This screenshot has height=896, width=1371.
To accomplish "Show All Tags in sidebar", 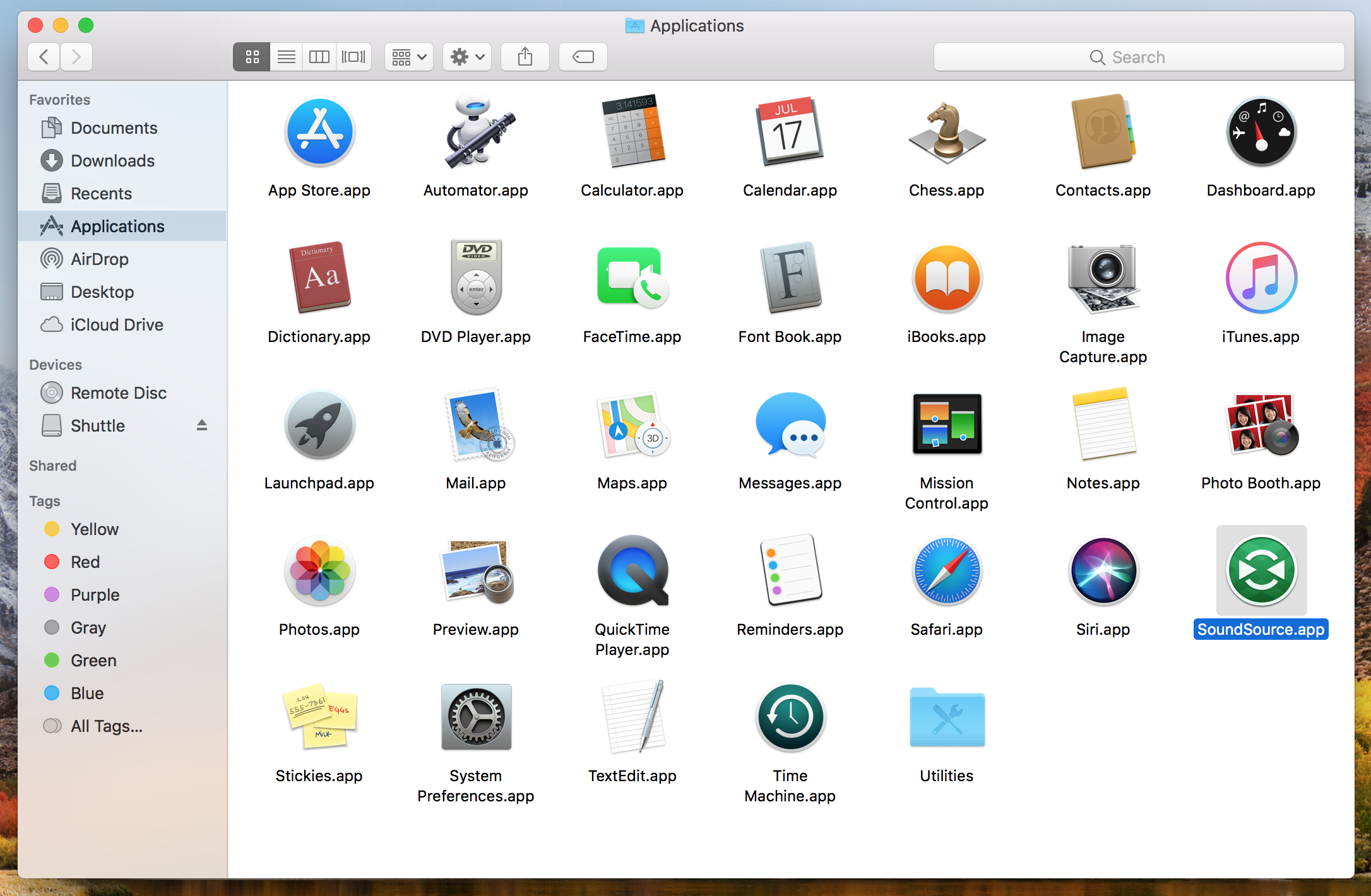I will tap(122, 726).
